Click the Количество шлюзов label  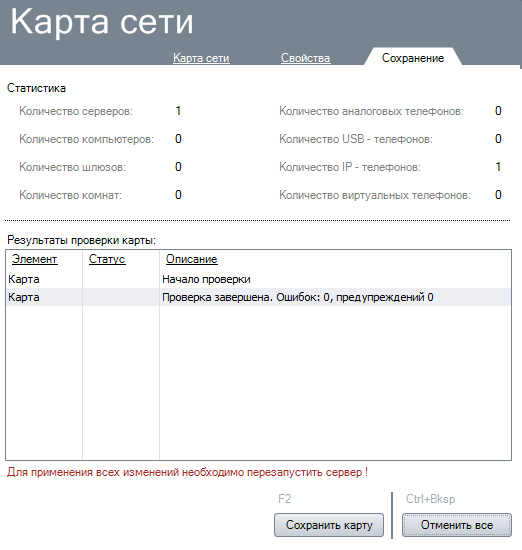pyautogui.click(x=72, y=167)
